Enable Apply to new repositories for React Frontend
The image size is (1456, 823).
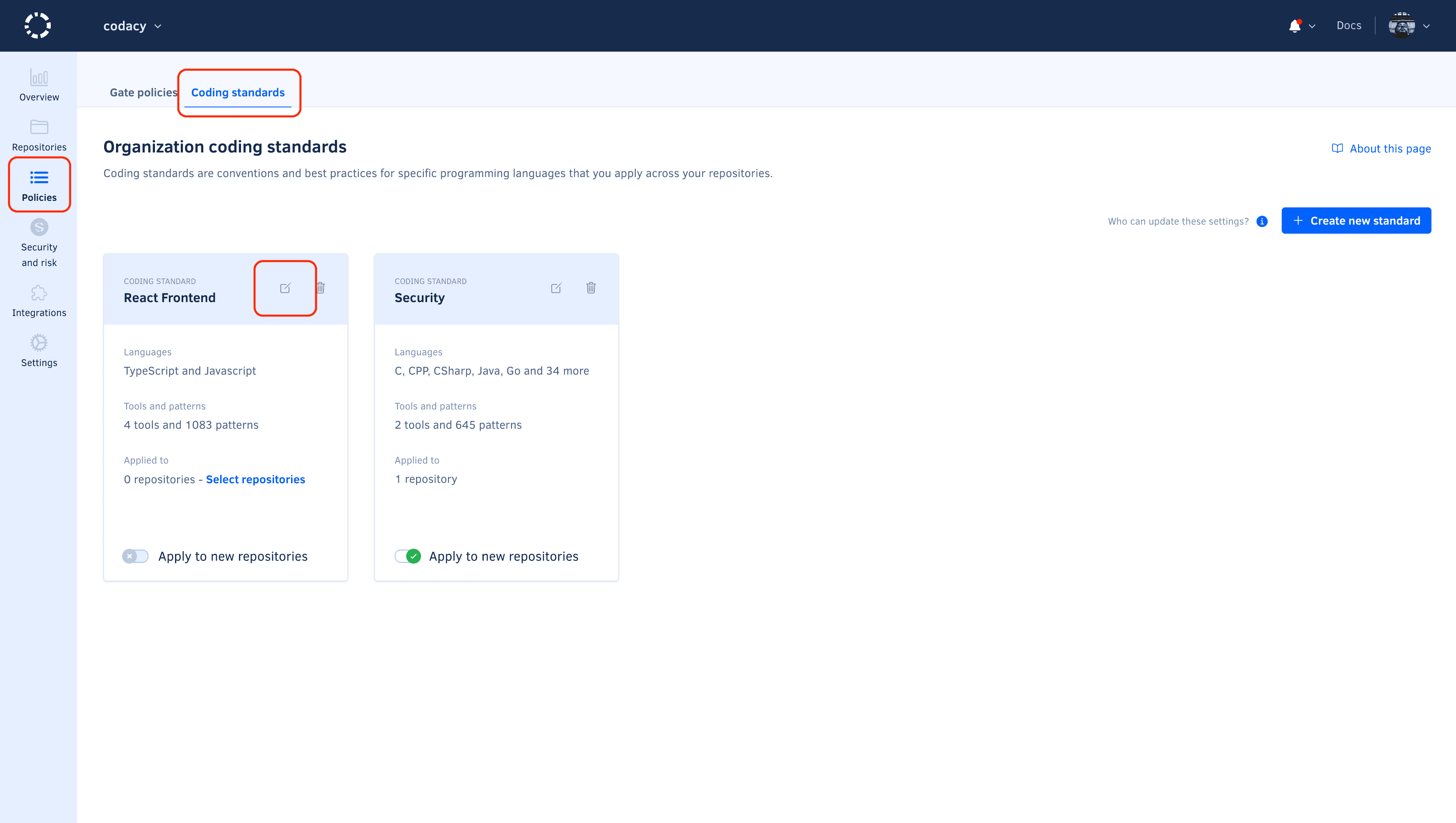135,556
